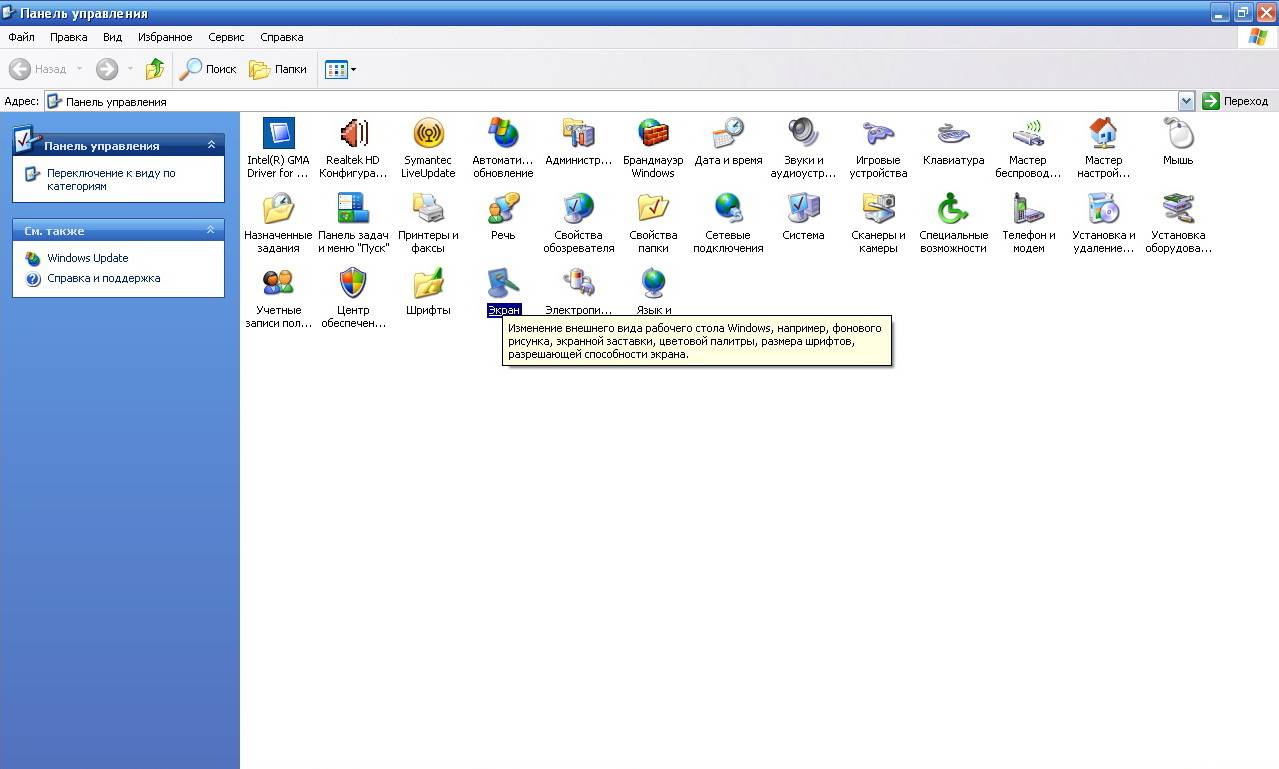Open Установка и удаление программ icon
Viewport: 1279px width, 769px height.
pos(1103,208)
